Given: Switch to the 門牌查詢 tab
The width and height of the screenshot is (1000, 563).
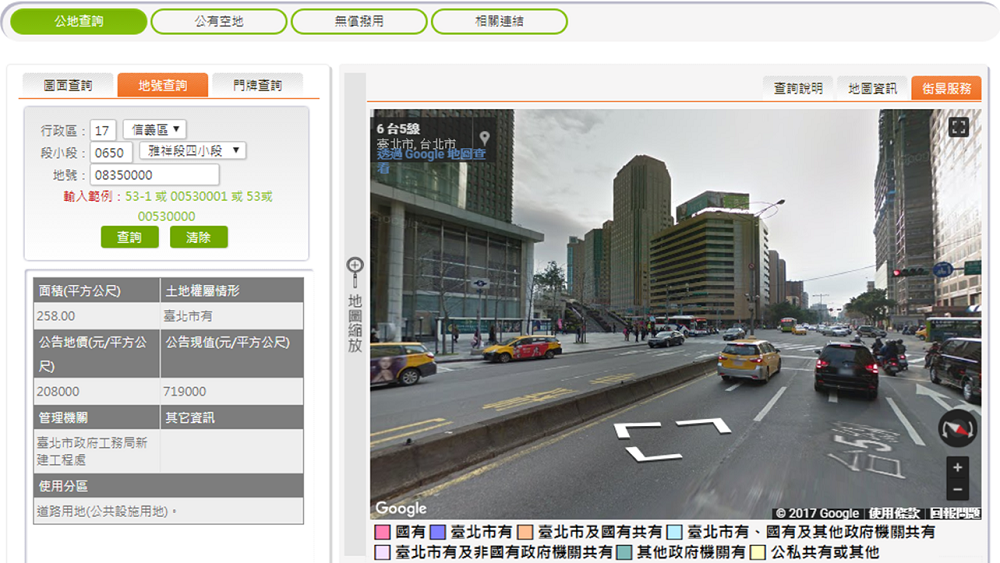Looking at the screenshot, I should (257, 86).
